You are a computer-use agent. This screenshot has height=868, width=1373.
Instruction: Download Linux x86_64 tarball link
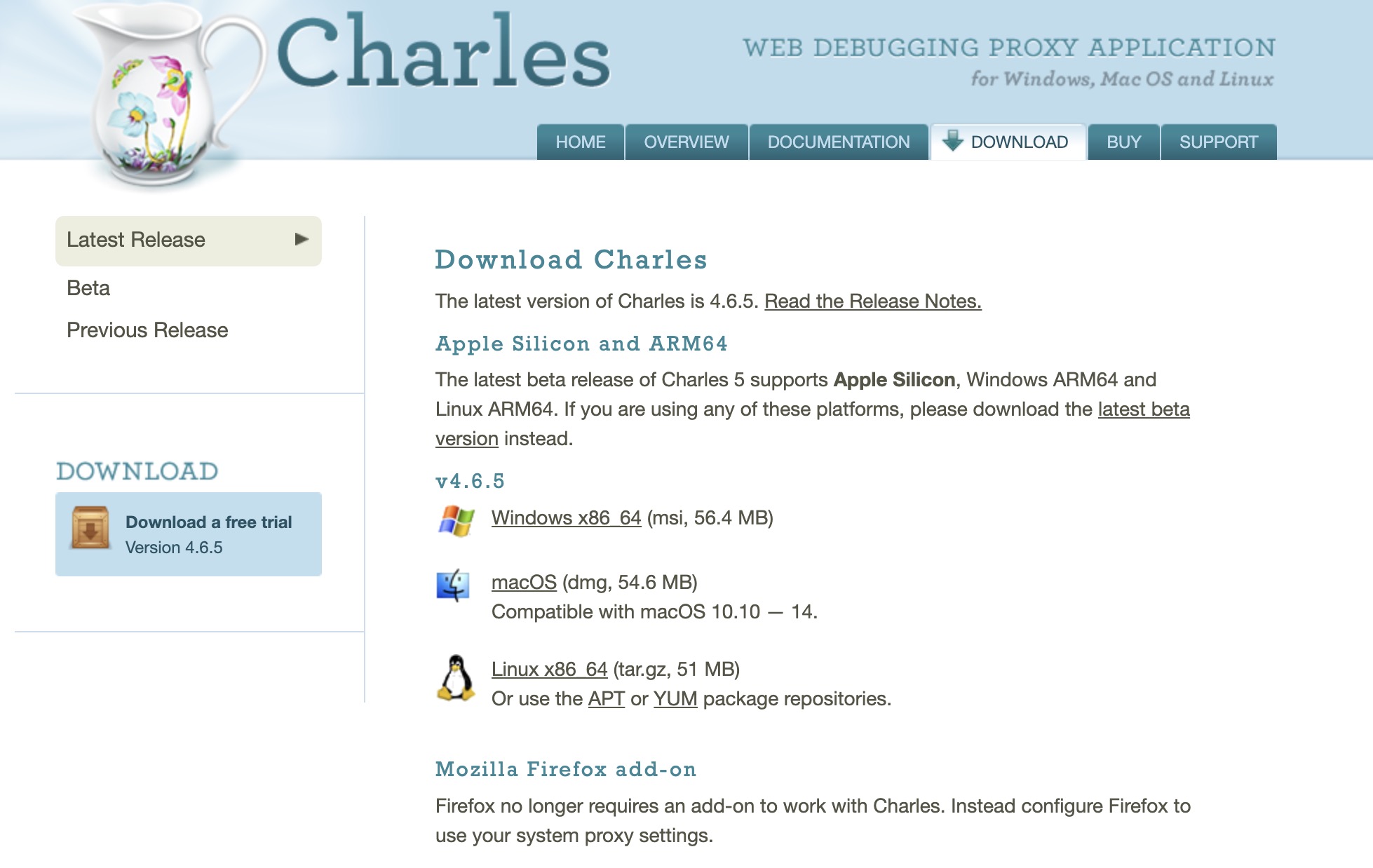(550, 669)
